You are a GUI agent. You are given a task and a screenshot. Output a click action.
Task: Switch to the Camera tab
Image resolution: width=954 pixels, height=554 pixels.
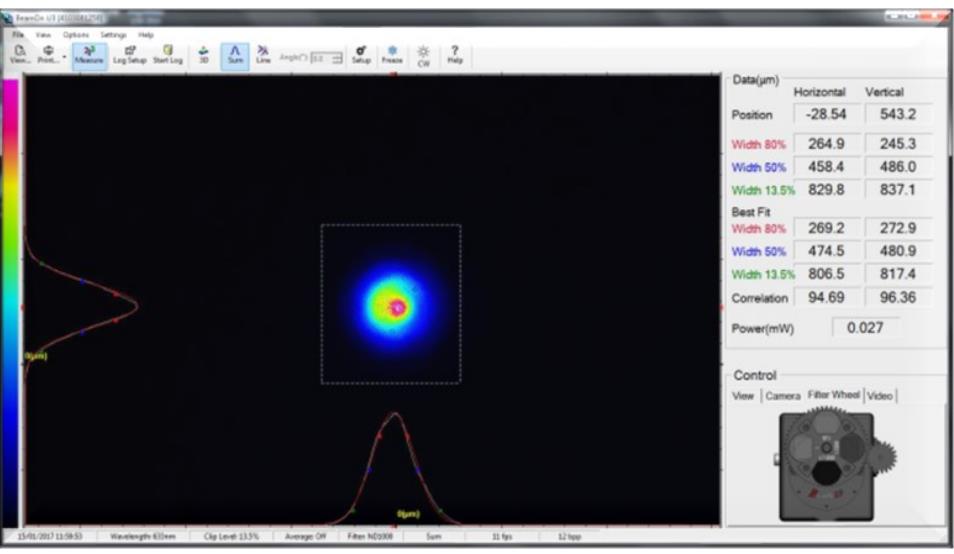coord(783,396)
